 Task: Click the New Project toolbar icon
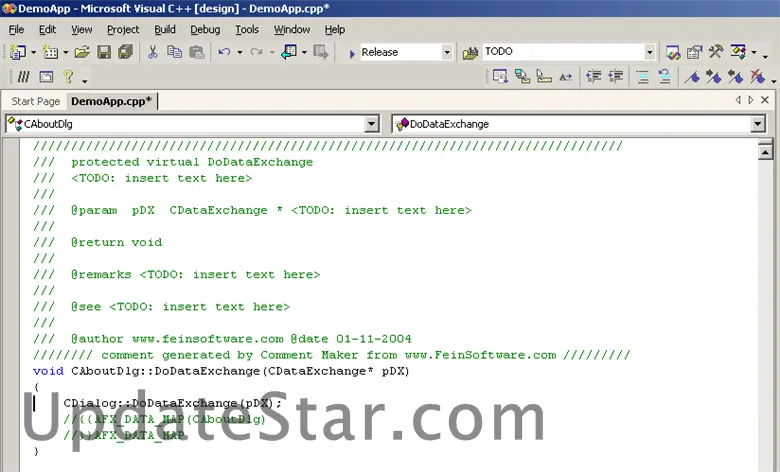pos(18,52)
